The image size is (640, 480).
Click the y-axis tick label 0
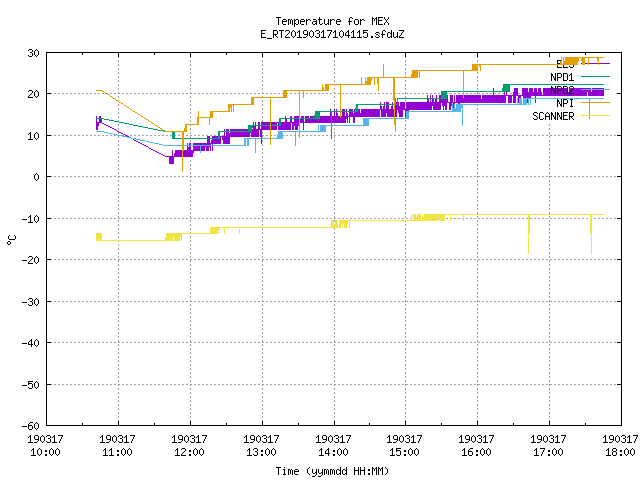pos(37,177)
